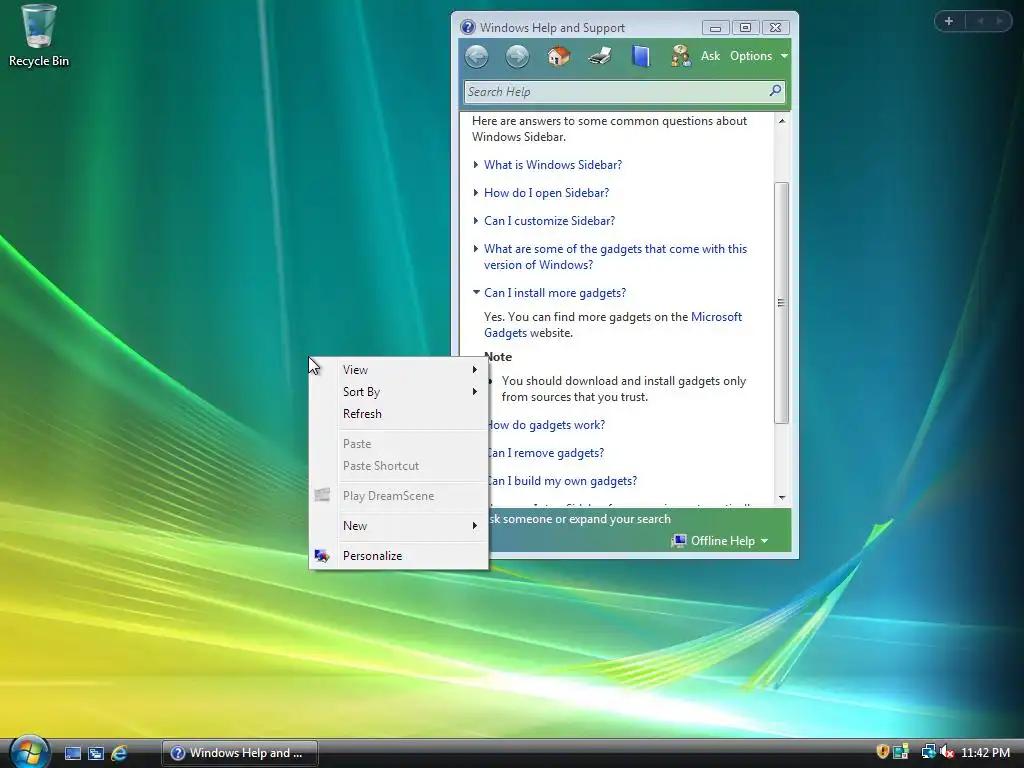Open 'Can I remove gadgets?' topic
The image size is (1024, 768).
pyautogui.click(x=546, y=453)
